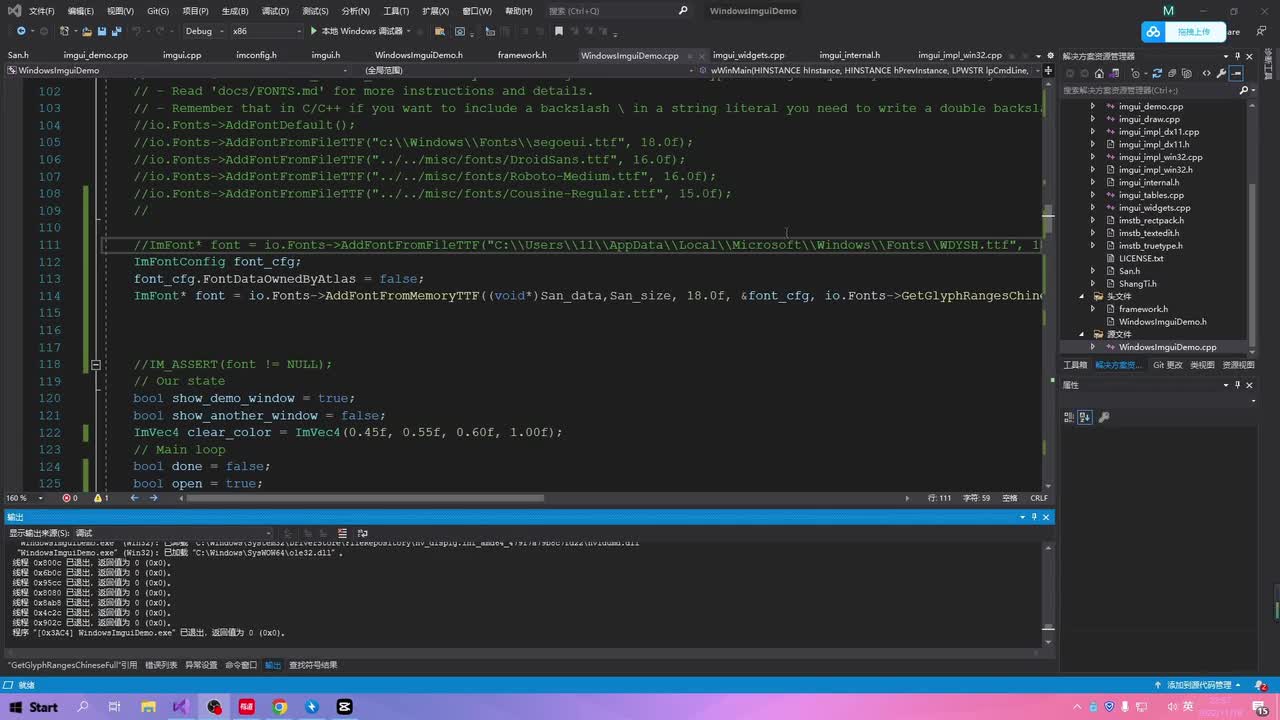This screenshot has width=1280, height=720.
Task: Click Solution Explorer sync/refresh icon
Action: pyautogui.click(x=1157, y=73)
